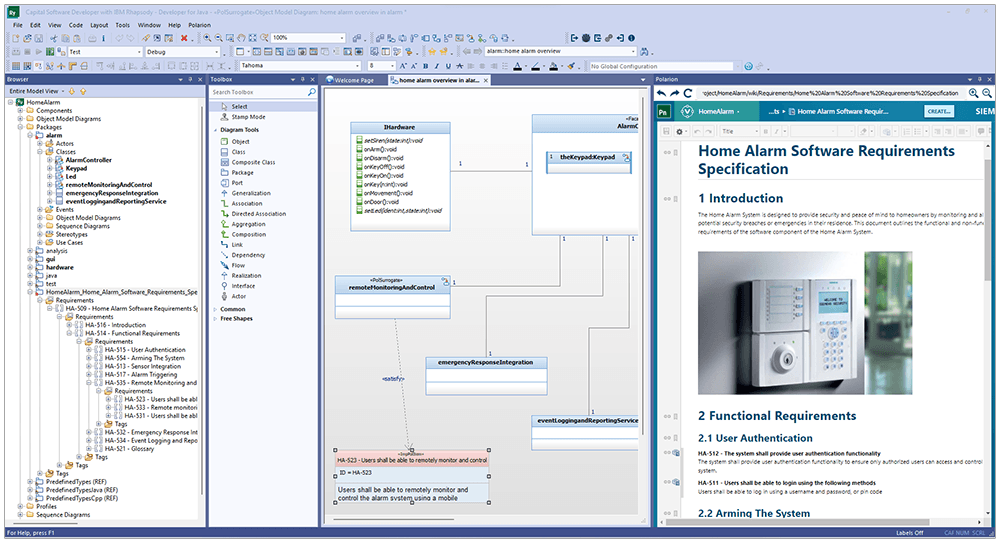Click the CREATE button in Polarion

point(938,112)
